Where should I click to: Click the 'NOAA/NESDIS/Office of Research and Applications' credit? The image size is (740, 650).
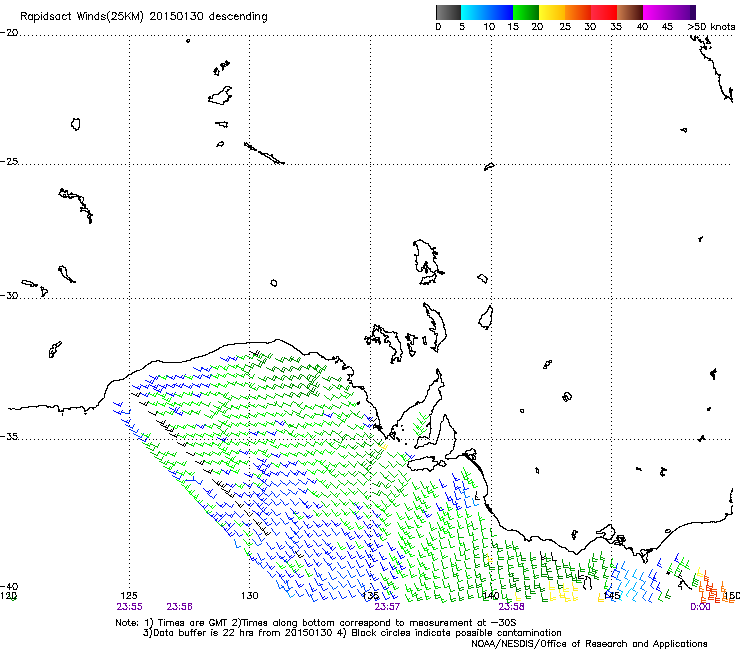tap(589, 644)
